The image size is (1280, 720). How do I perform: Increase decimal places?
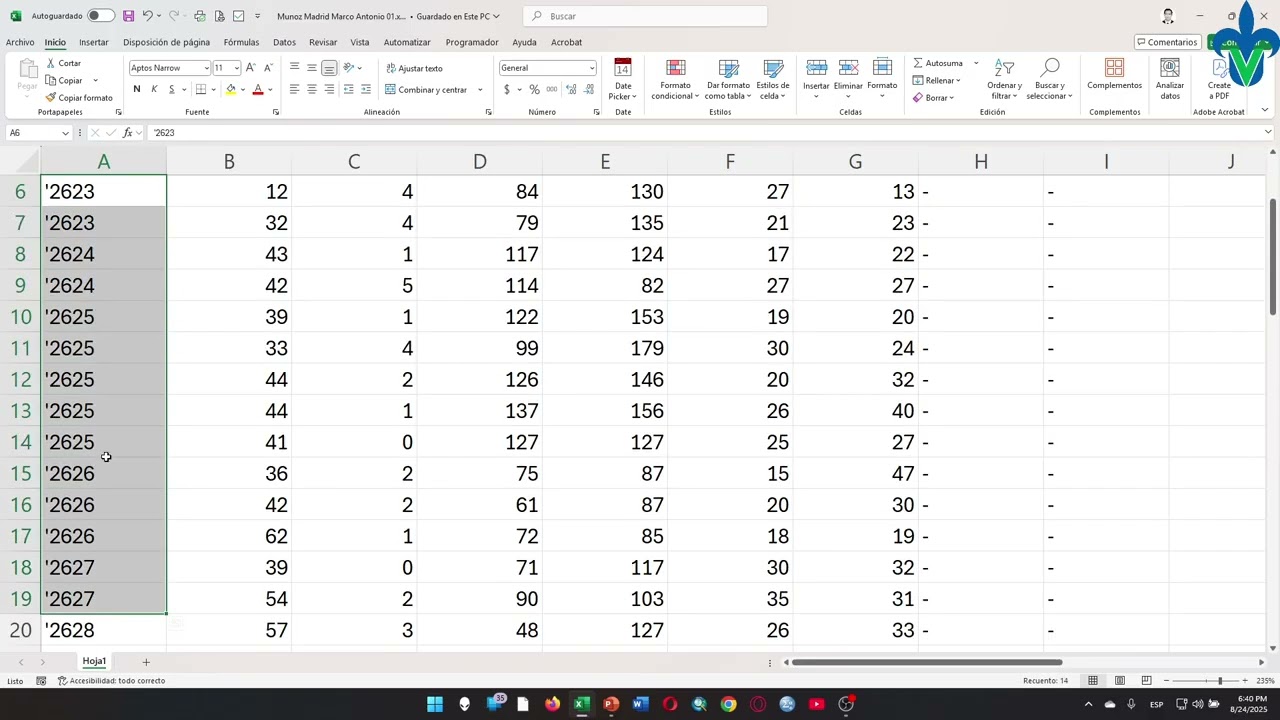point(569,89)
